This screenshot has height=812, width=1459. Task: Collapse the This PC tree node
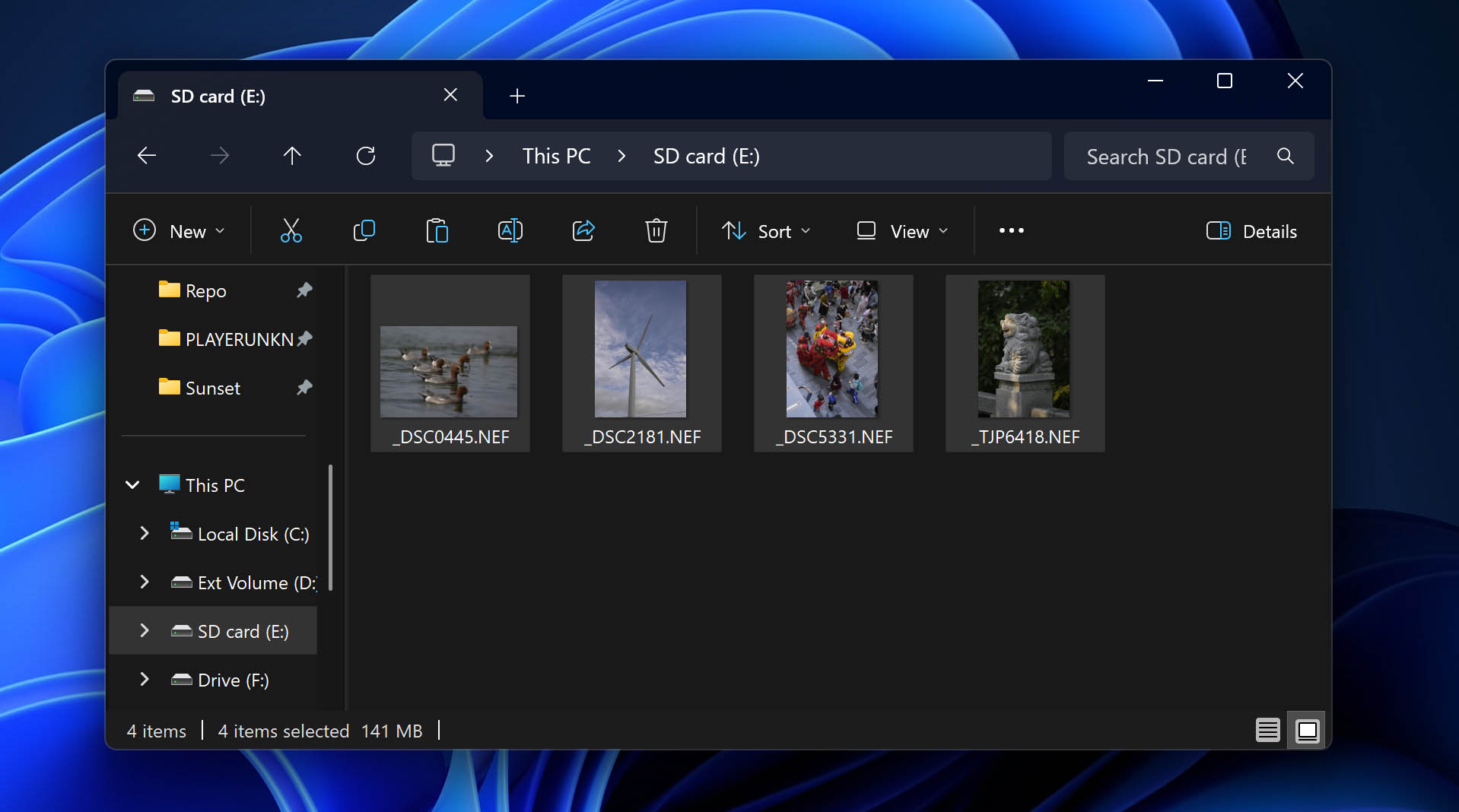coord(132,485)
